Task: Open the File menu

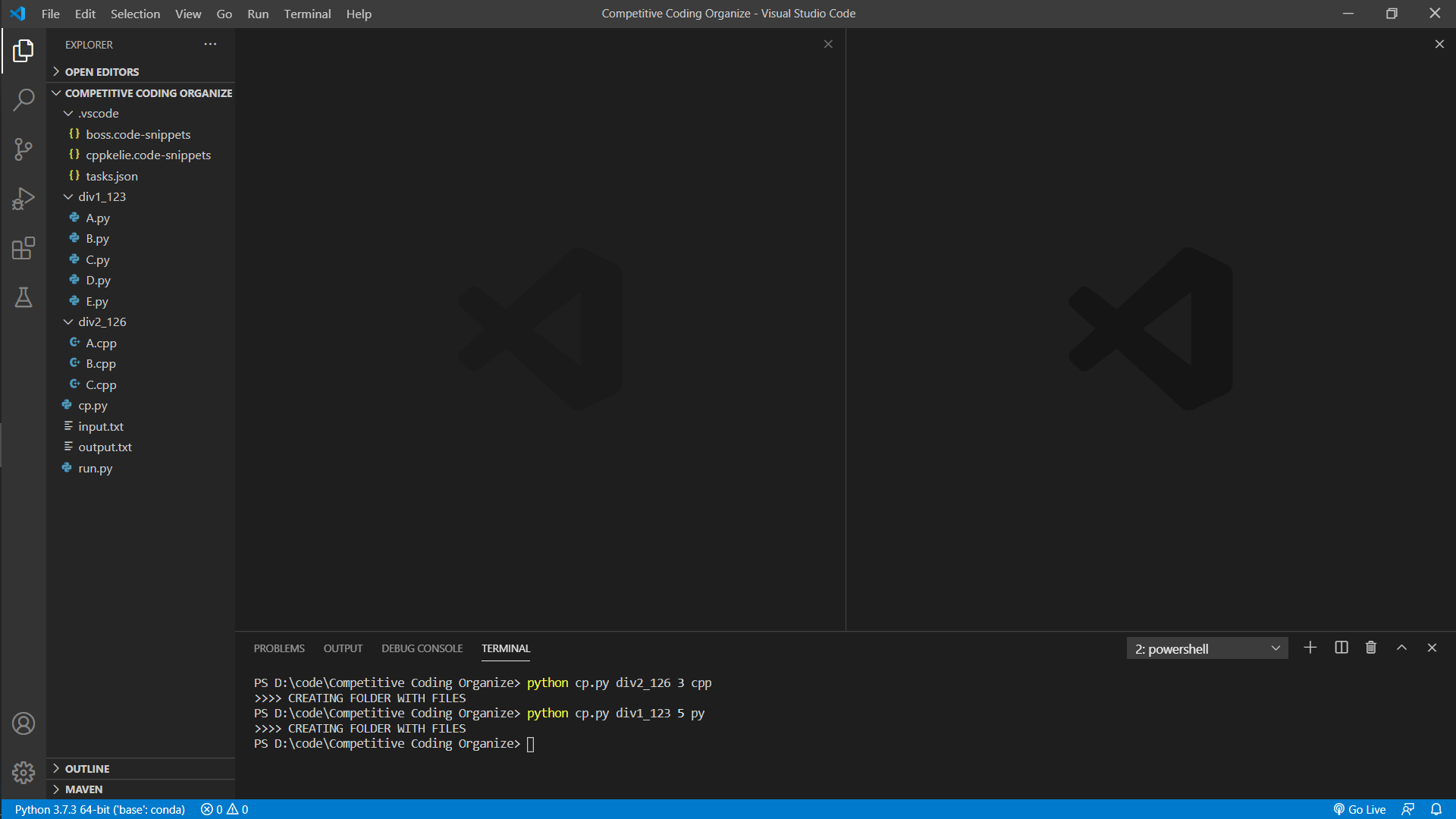Action: pos(51,14)
